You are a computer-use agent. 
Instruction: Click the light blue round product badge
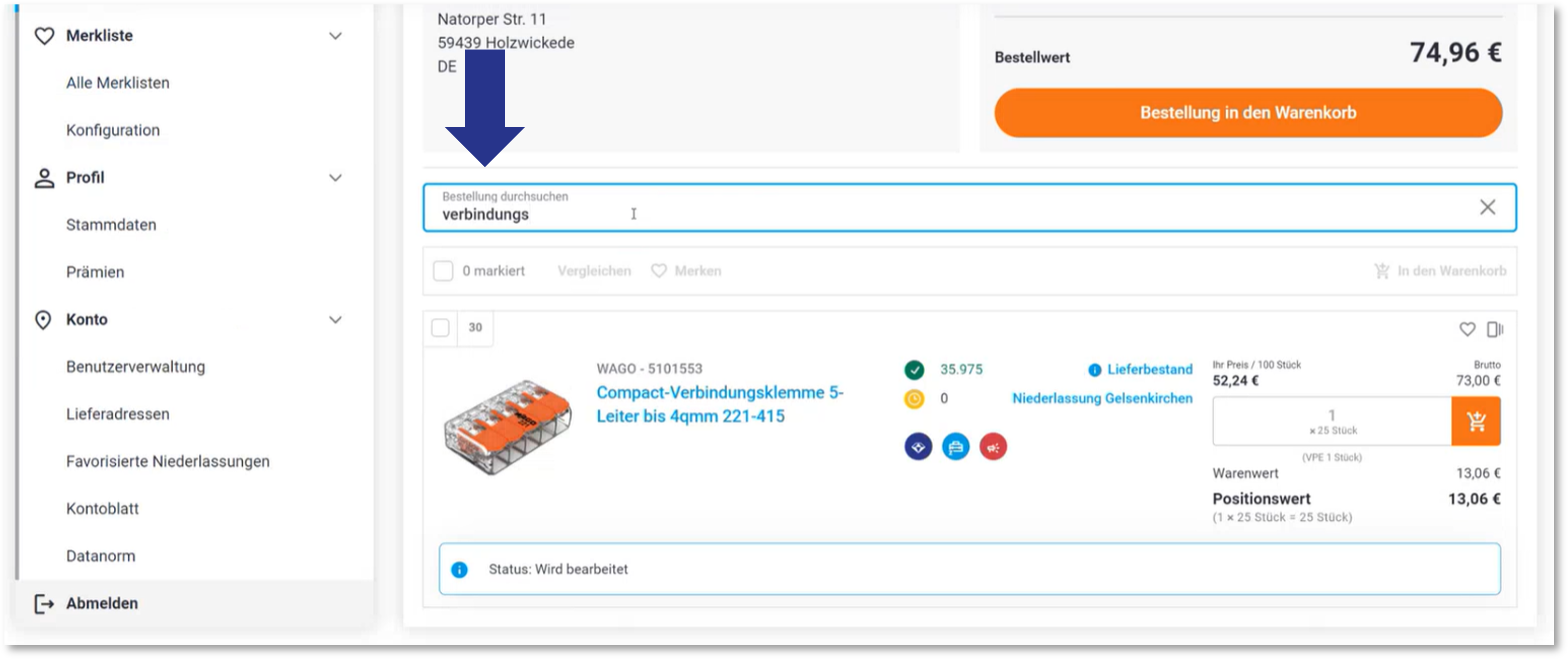[956, 447]
